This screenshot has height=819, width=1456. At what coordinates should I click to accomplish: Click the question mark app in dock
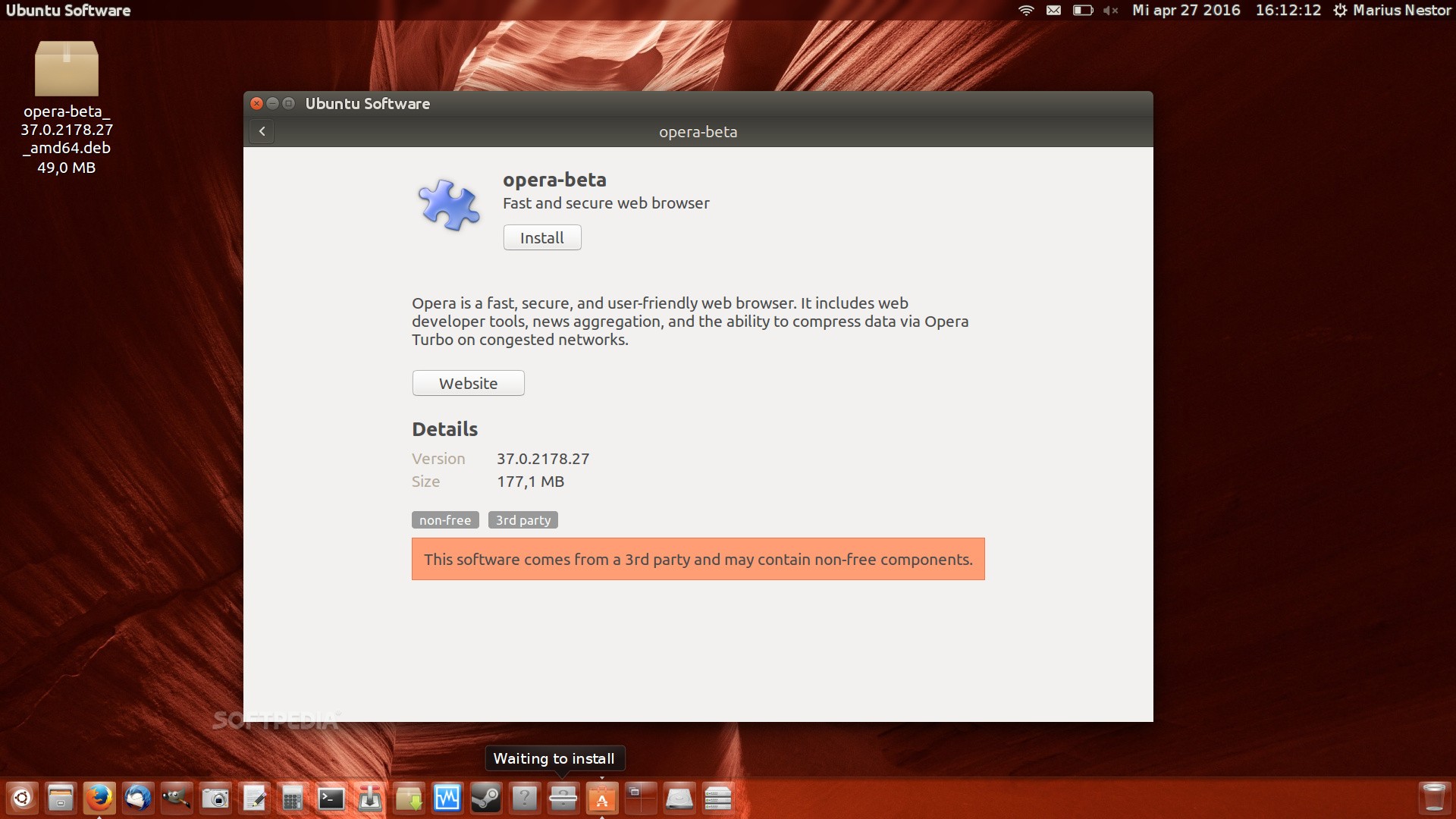[x=525, y=798]
